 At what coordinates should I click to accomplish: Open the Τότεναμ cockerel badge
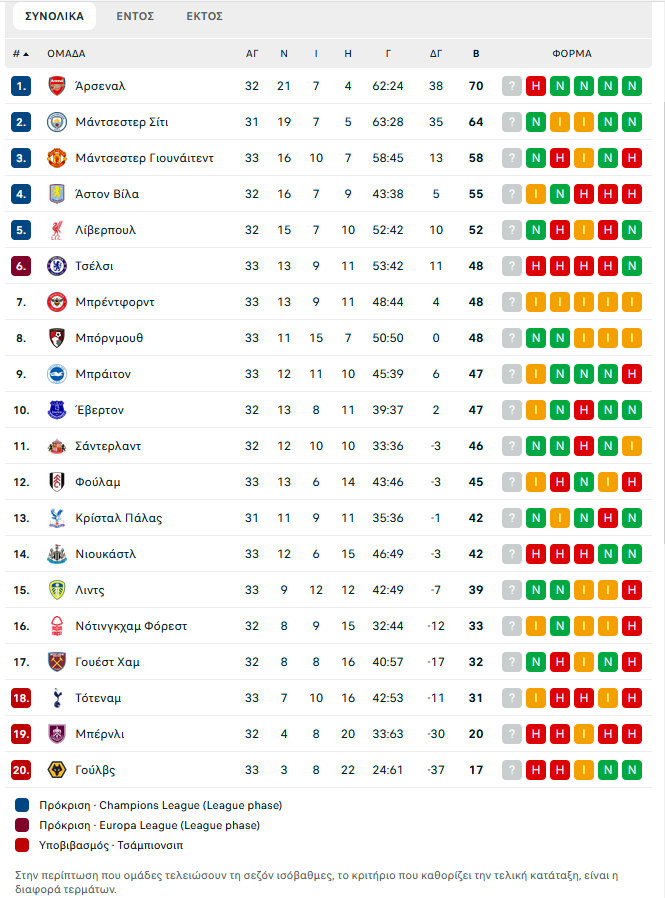[55, 698]
